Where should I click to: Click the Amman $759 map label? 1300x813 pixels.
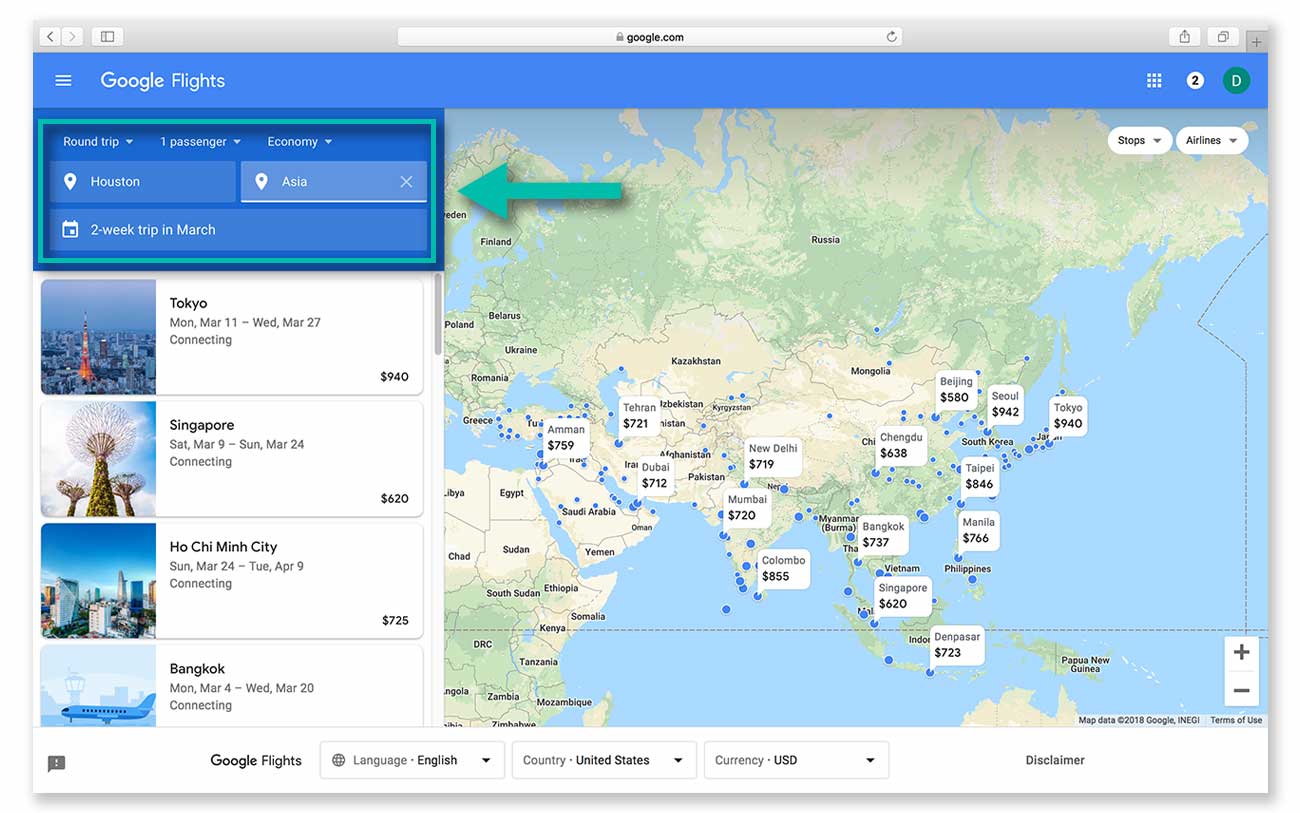(565, 438)
